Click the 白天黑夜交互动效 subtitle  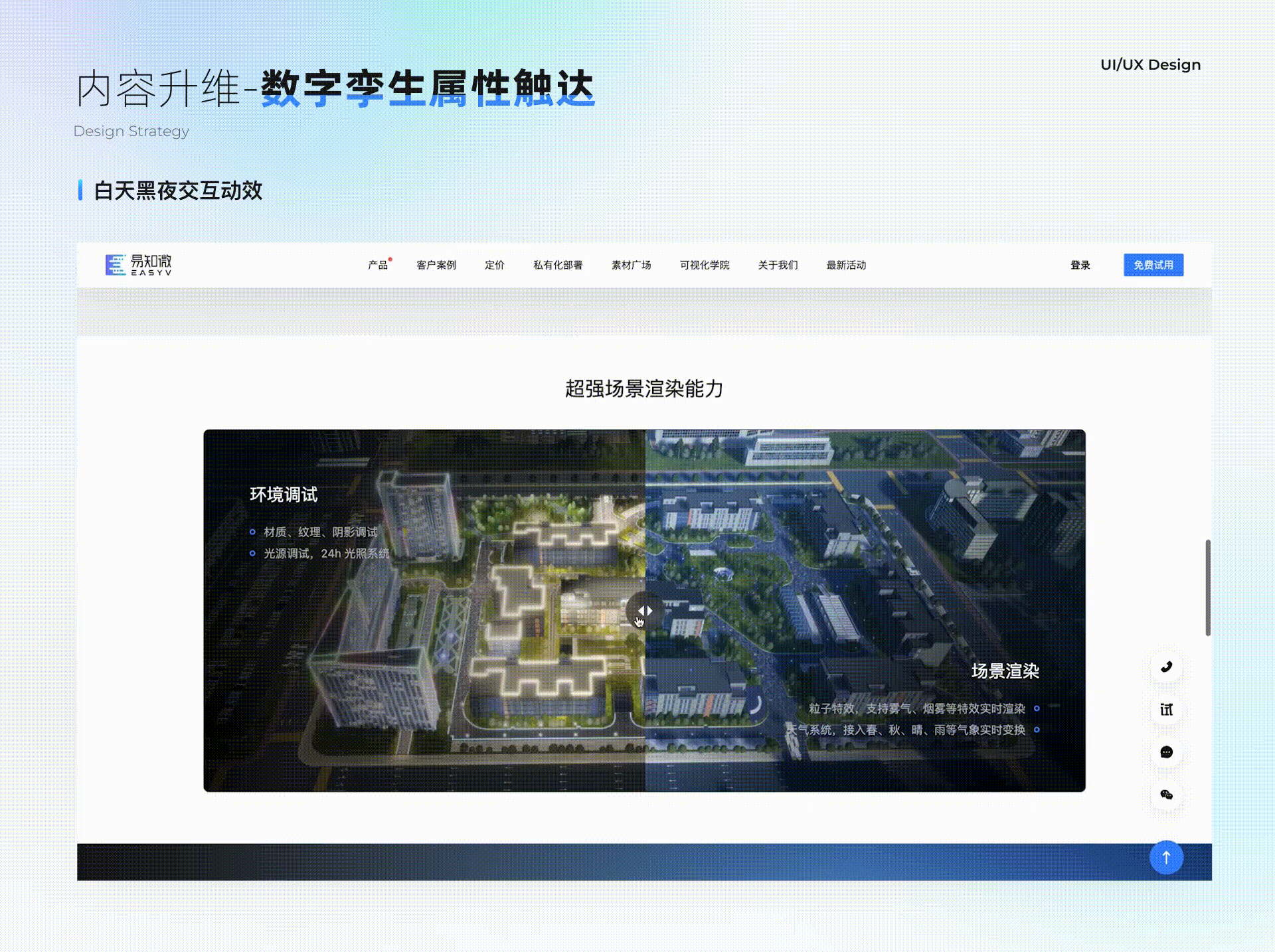[x=178, y=191]
